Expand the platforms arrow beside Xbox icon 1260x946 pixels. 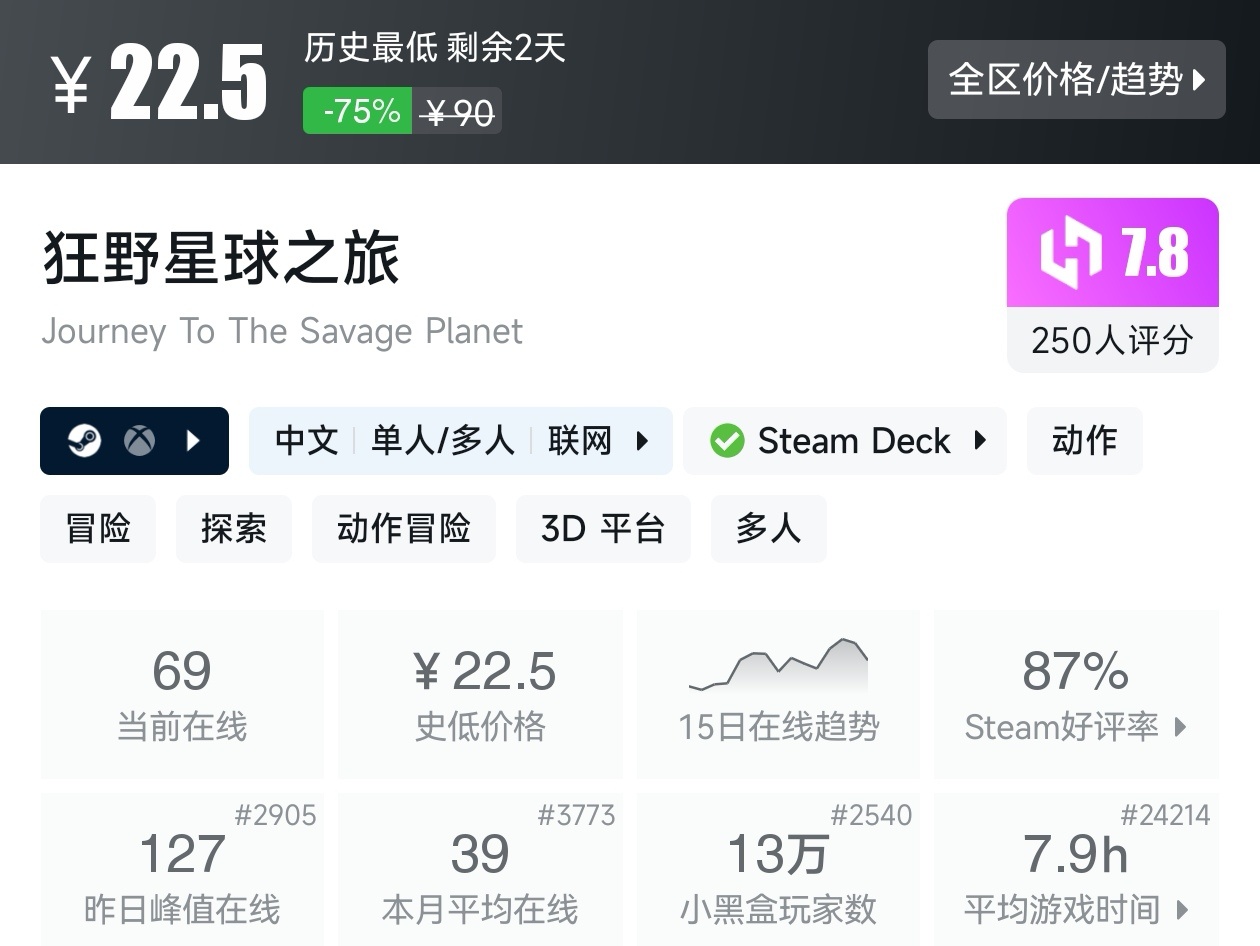click(x=194, y=441)
